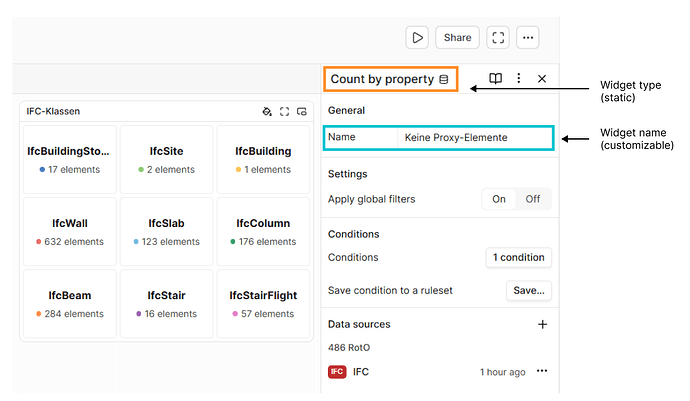690x401 pixels.
Task: Select the IfcColumn card
Action: coord(263,232)
